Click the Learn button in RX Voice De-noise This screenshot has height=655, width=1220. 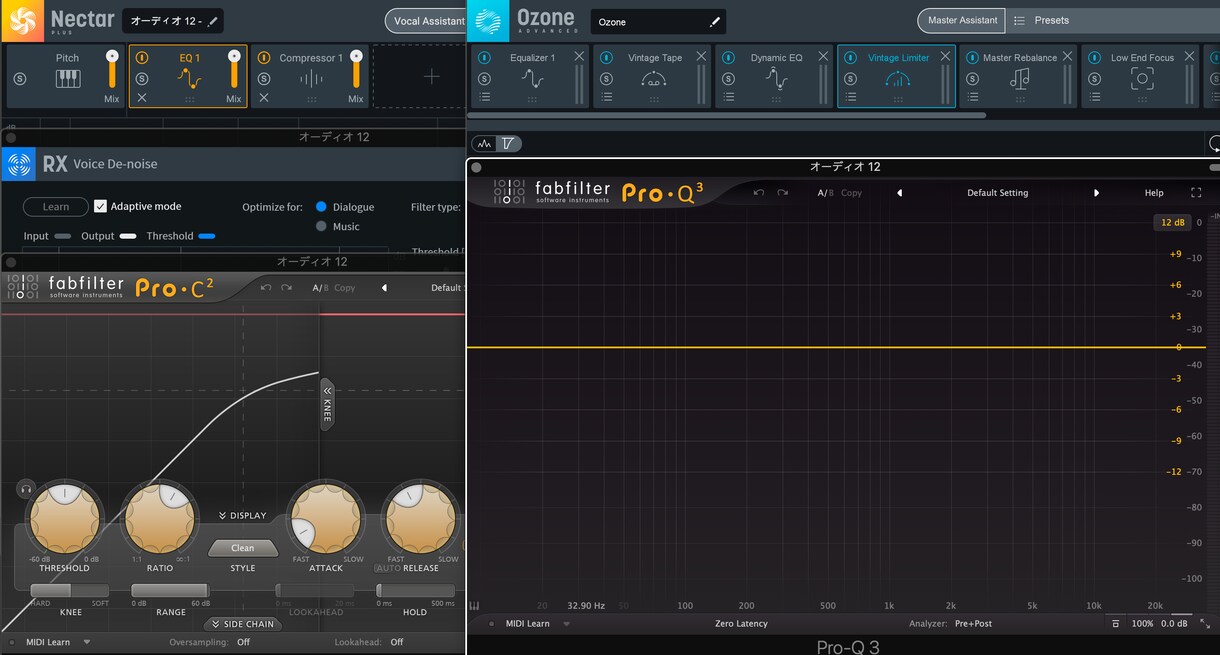click(56, 207)
